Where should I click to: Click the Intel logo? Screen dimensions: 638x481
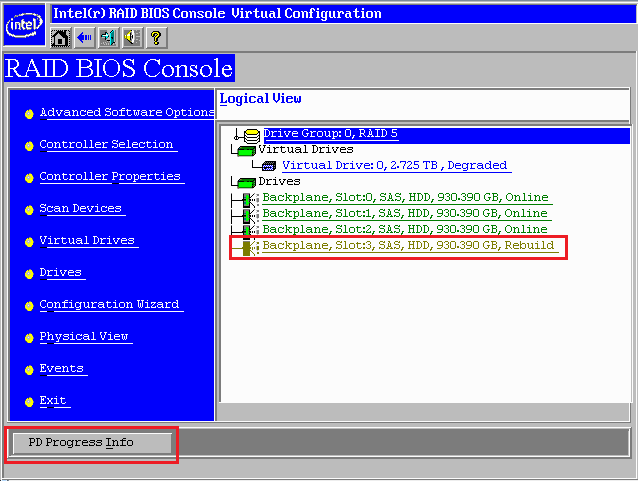[x=24, y=25]
